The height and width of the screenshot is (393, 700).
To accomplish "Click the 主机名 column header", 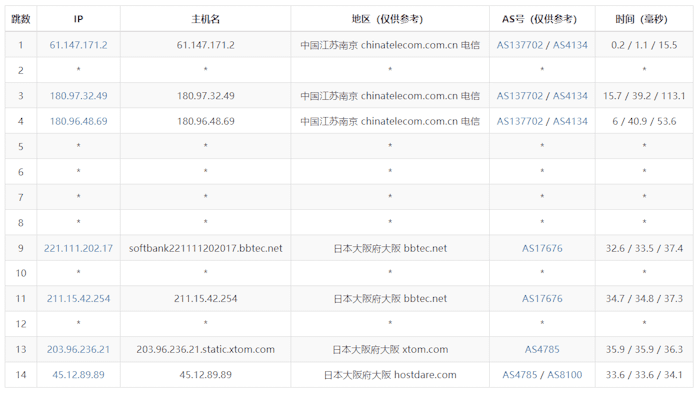I will click(x=205, y=19).
